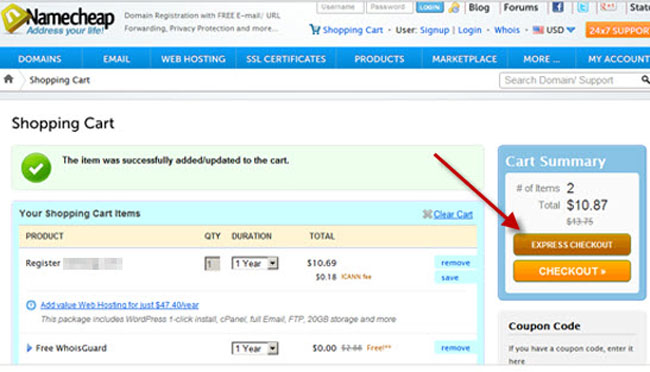This screenshot has width=650, height=372.
Task: Click the $10.87 total amount
Action: pyautogui.click(x=587, y=205)
